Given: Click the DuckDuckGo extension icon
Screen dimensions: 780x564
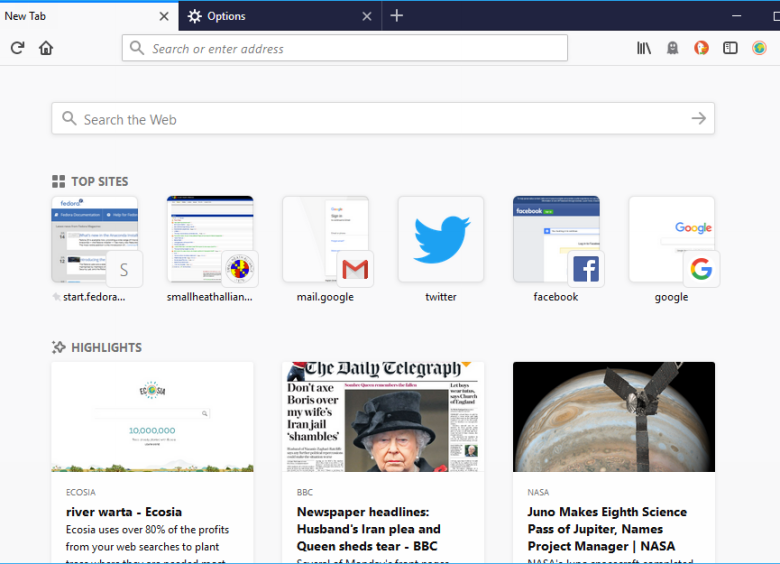Looking at the screenshot, I should pos(702,48).
